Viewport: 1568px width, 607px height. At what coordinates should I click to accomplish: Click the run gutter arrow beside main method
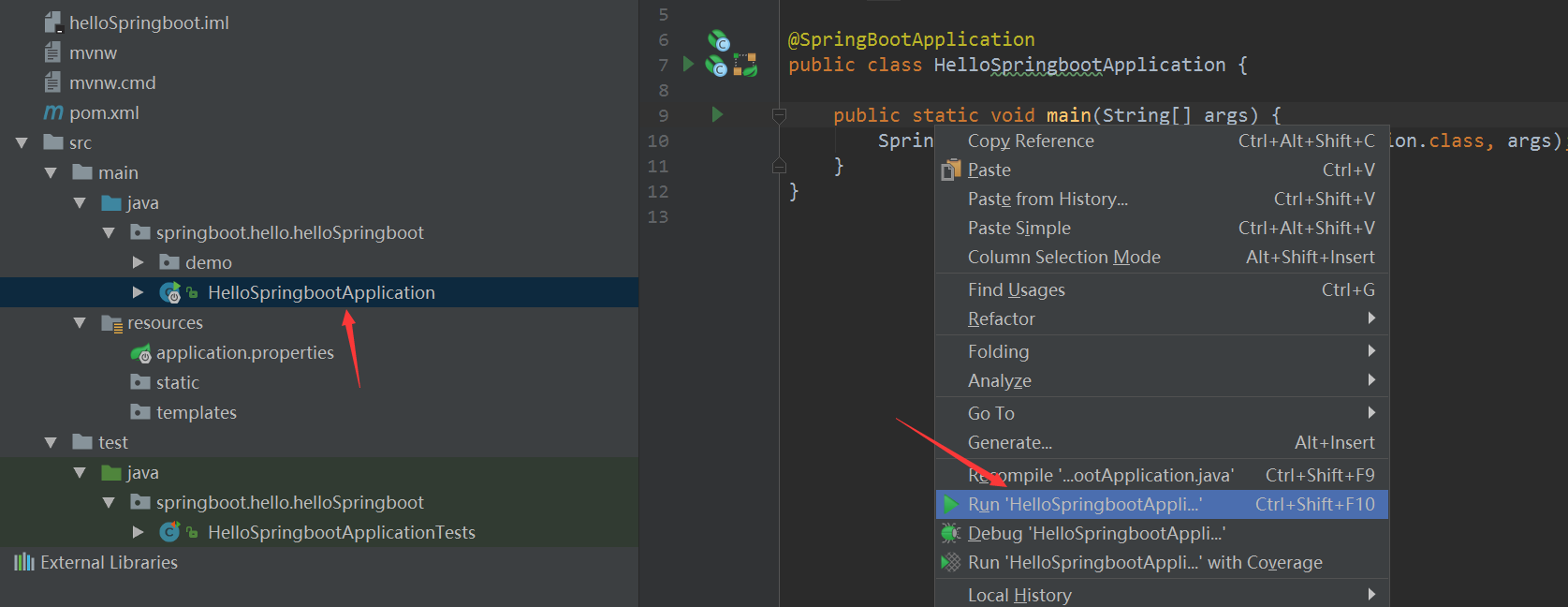tap(717, 114)
